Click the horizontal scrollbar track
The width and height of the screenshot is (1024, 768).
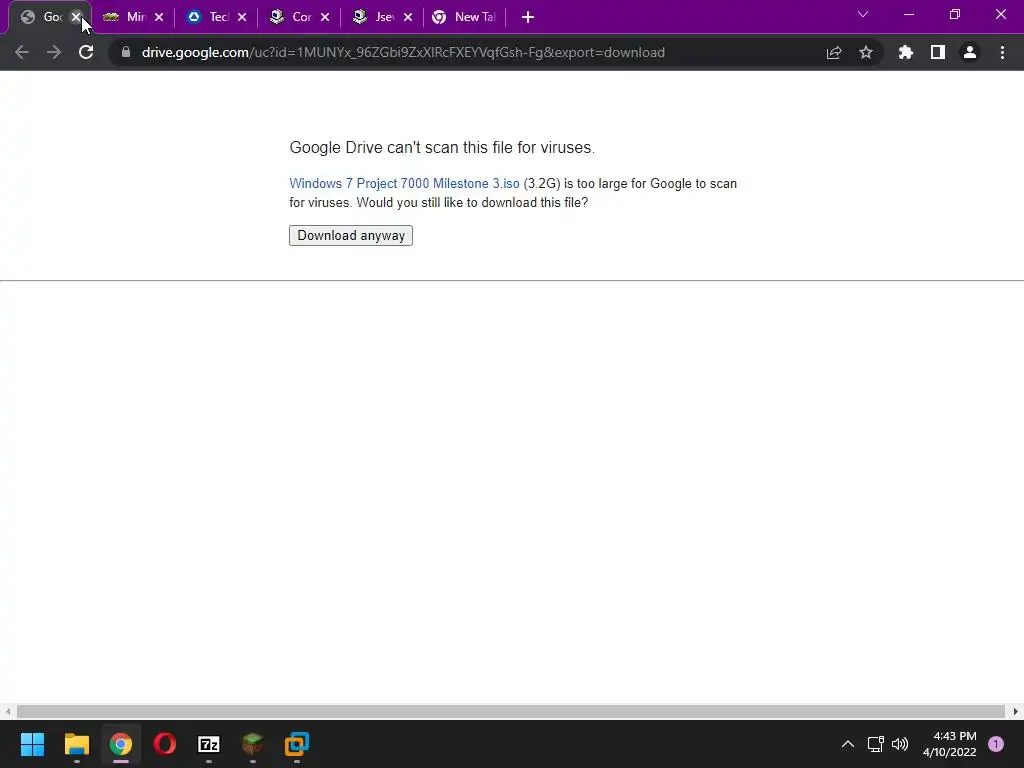[511, 711]
